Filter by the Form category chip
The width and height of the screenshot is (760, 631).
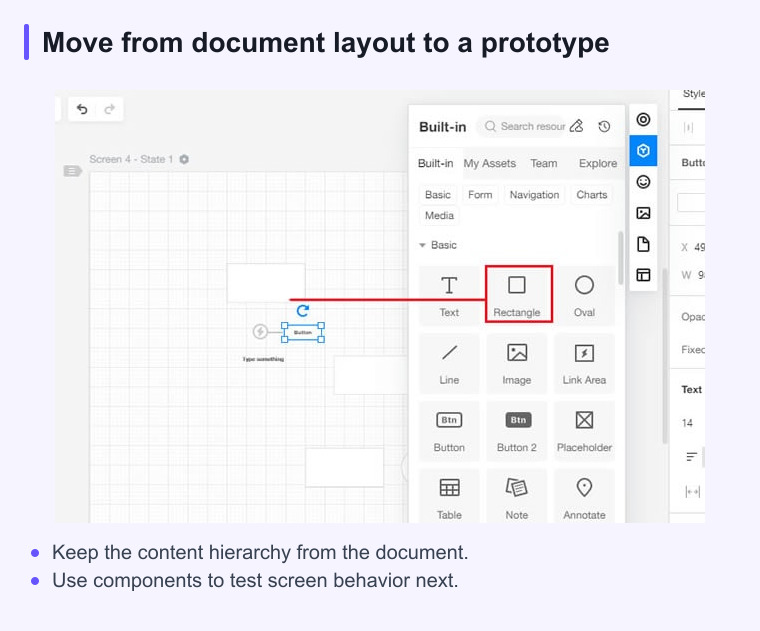pyautogui.click(x=480, y=194)
